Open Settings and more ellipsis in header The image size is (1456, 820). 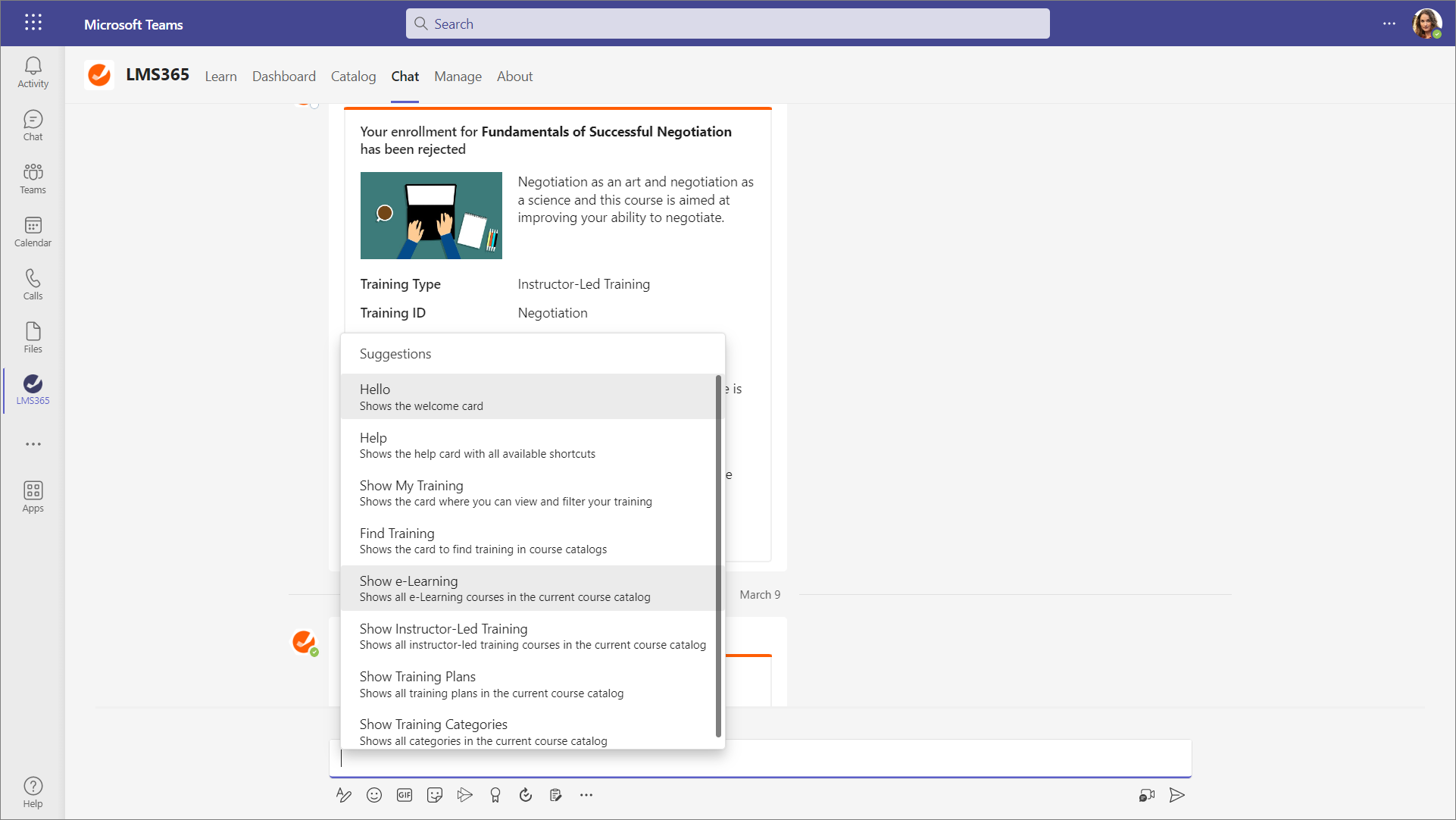pyautogui.click(x=1389, y=23)
